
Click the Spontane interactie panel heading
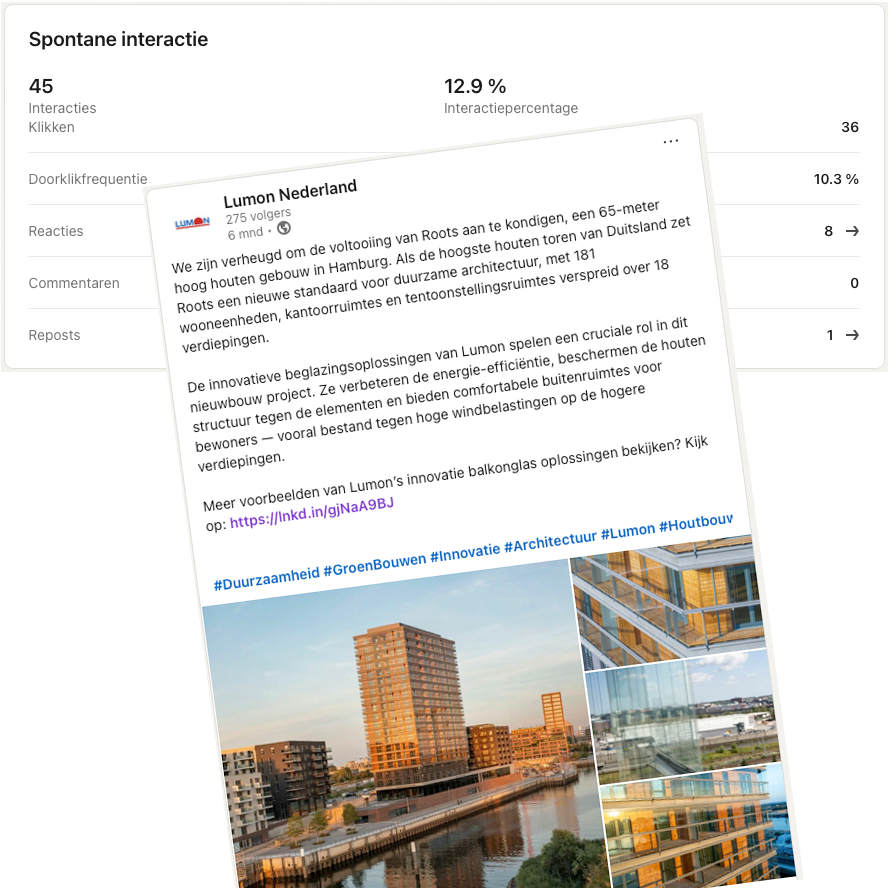(119, 39)
